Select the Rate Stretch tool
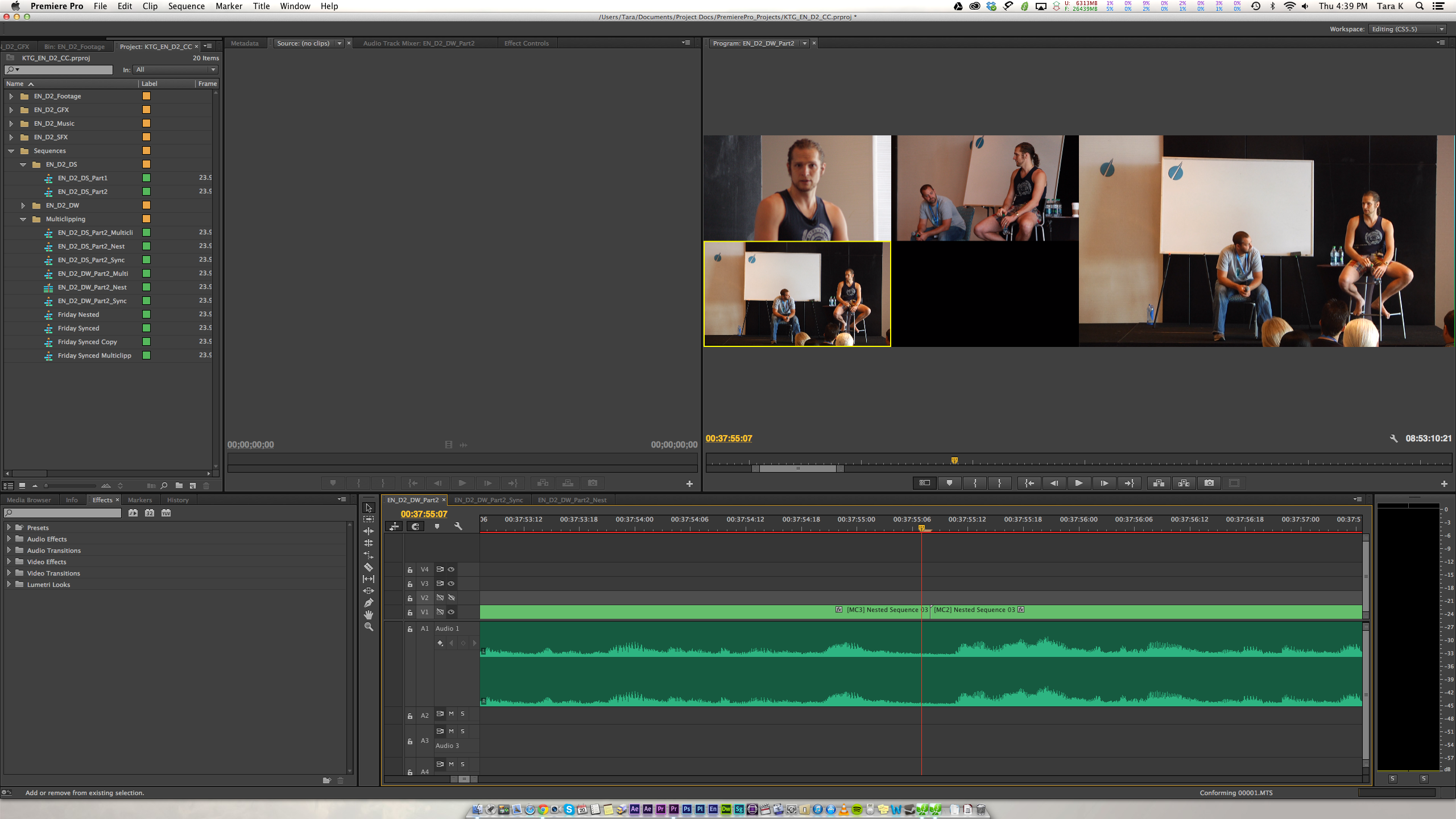The width and height of the screenshot is (1456, 819). pyautogui.click(x=369, y=555)
